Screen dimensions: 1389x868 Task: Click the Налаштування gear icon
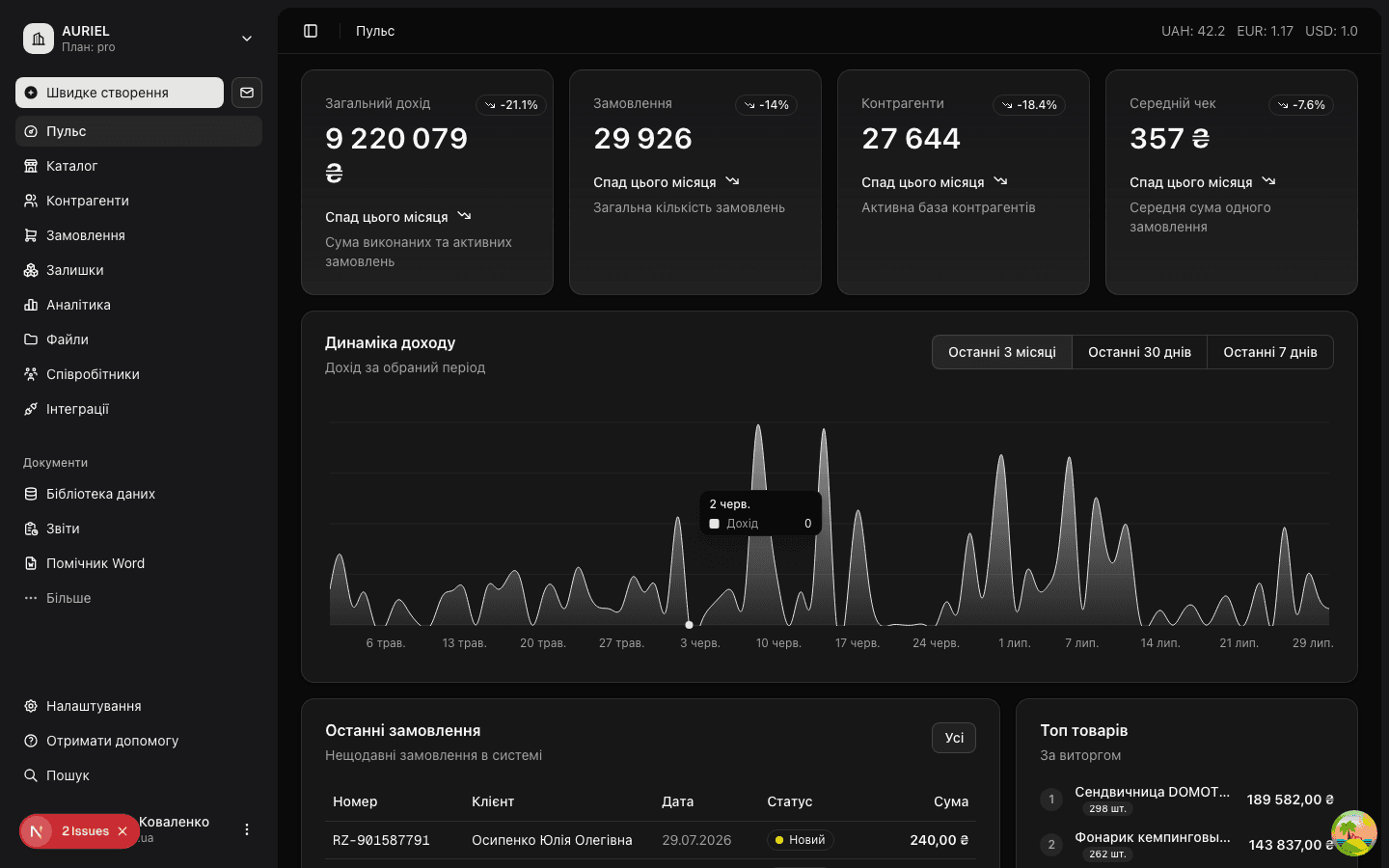tap(31, 706)
